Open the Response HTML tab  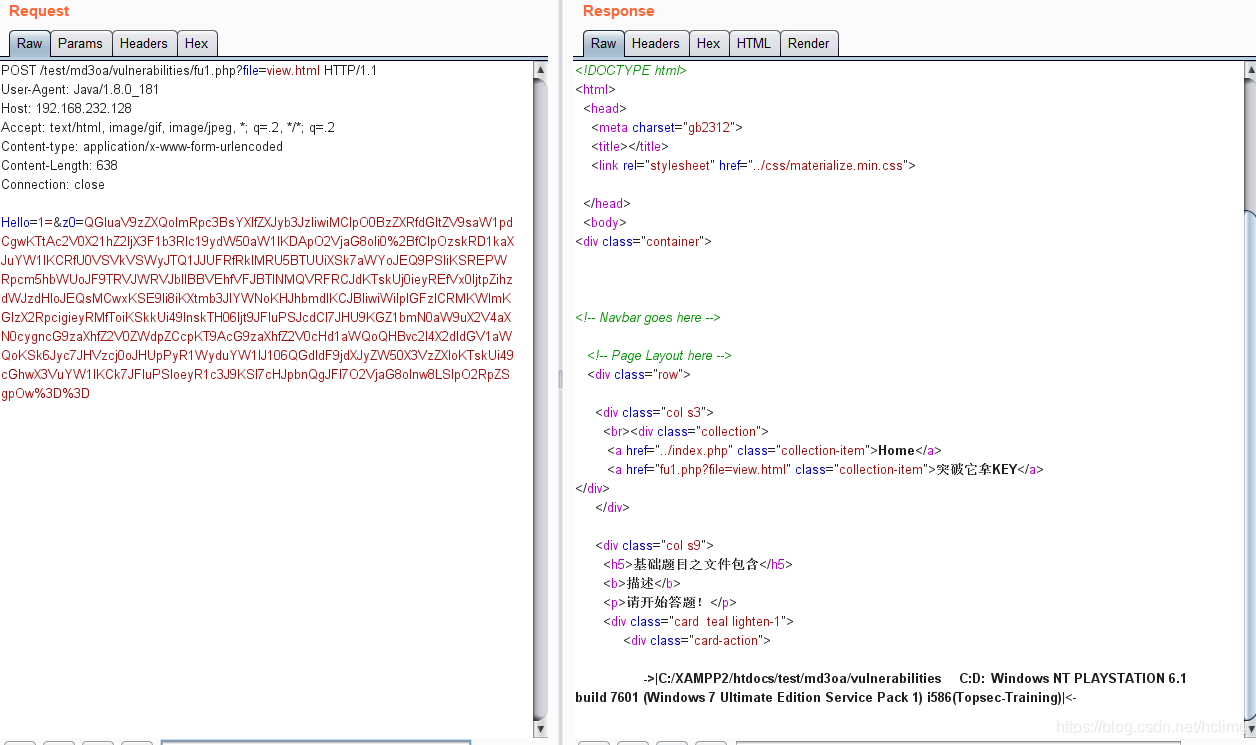point(754,43)
